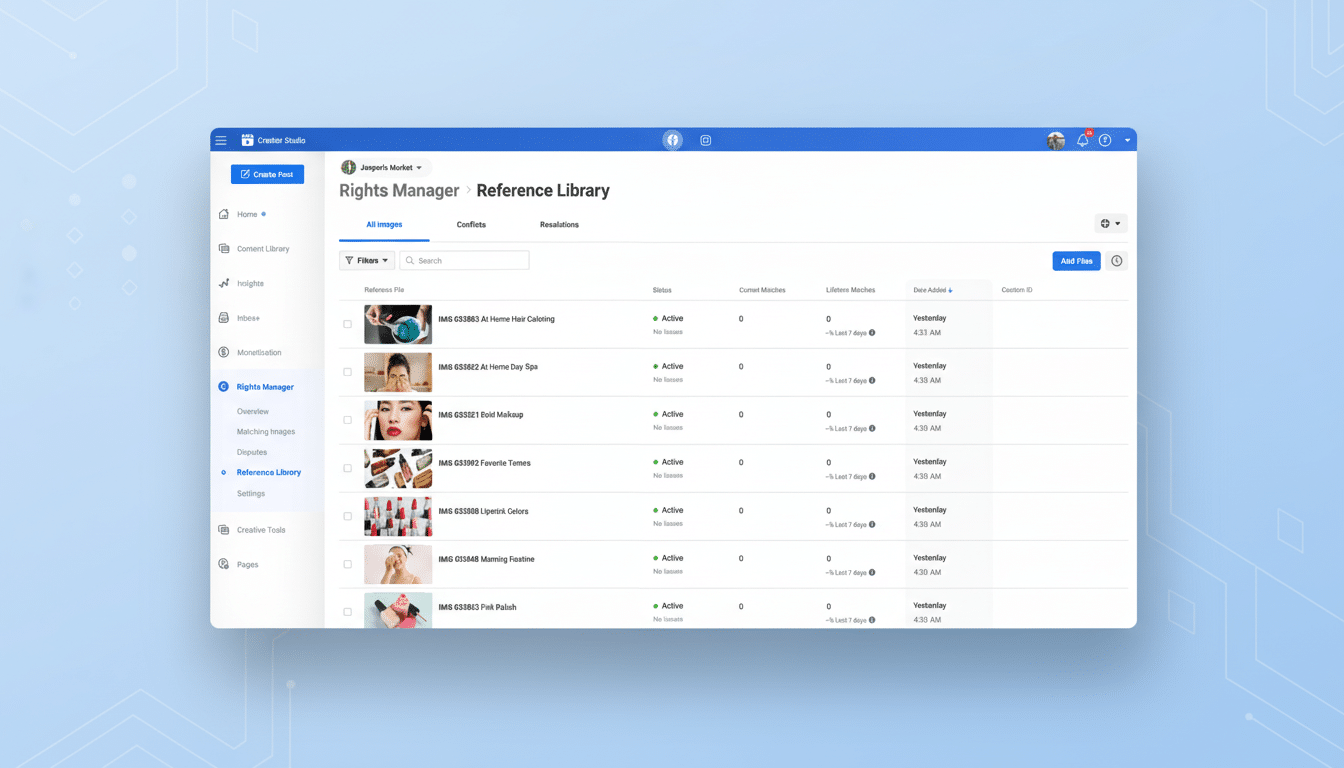Viewport: 1344px width, 768px height.
Task: Select the Facebook icon in the top bar
Action: [673, 140]
